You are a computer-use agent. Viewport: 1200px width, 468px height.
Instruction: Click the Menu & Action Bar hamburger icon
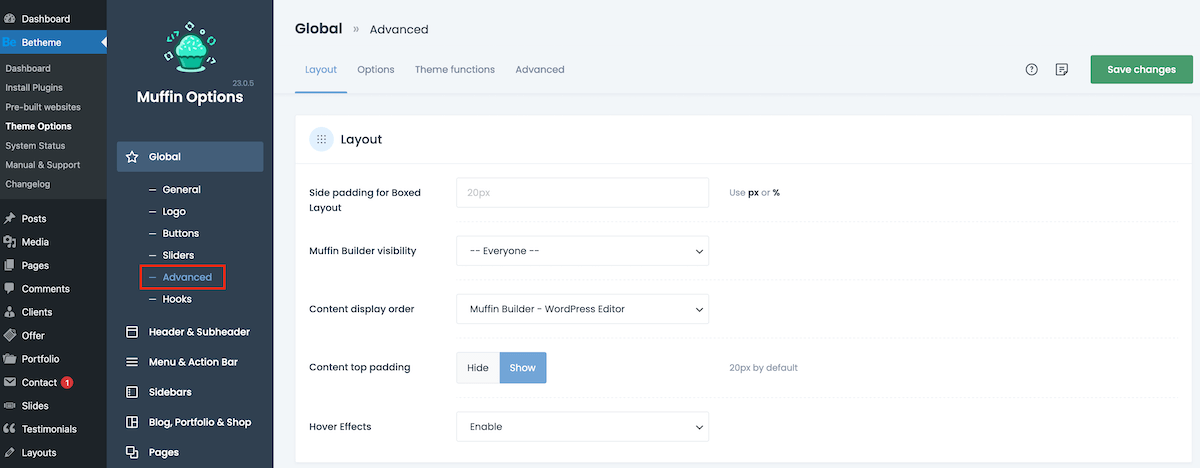(x=132, y=362)
